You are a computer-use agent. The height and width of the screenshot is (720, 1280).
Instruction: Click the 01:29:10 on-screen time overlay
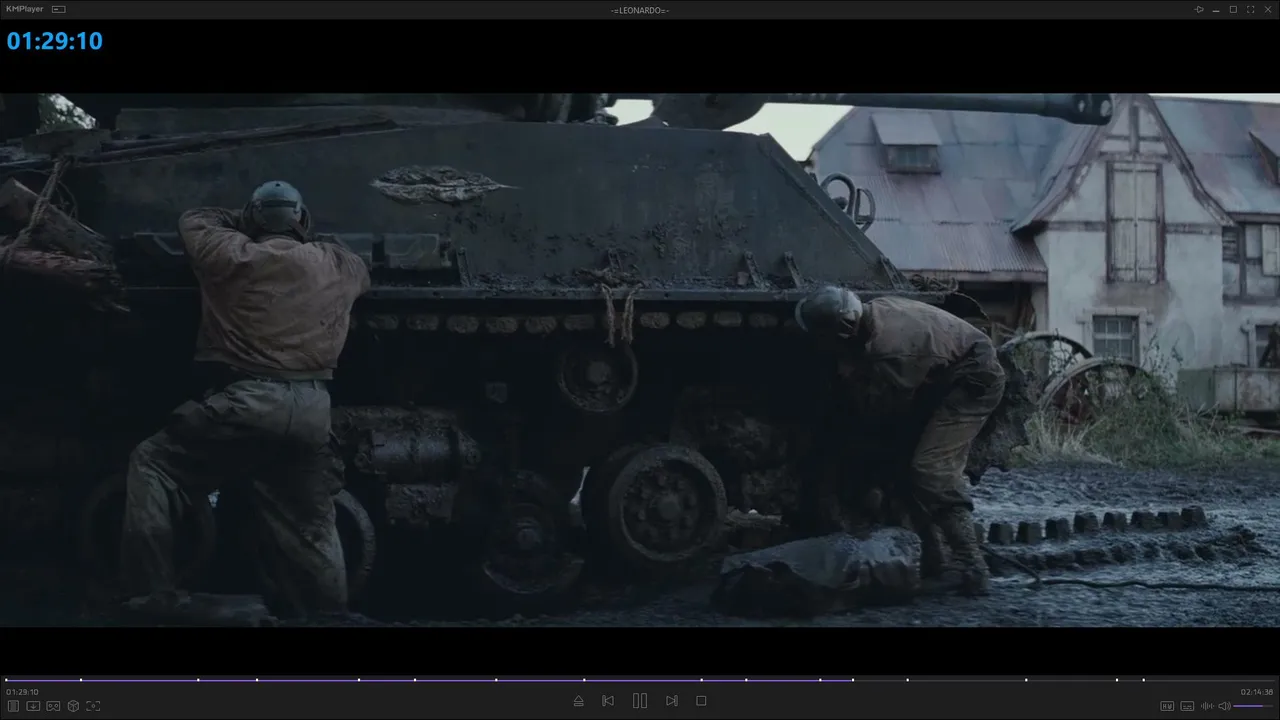click(x=55, y=41)
